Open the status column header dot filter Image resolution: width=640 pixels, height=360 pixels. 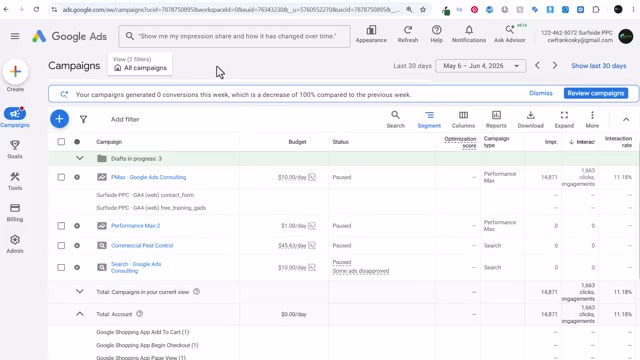(x=77, y=142)
